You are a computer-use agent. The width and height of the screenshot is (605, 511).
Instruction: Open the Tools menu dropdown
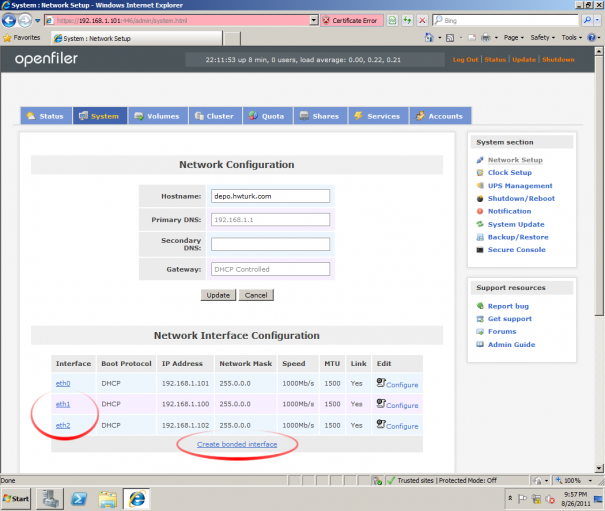click(571, 37)
